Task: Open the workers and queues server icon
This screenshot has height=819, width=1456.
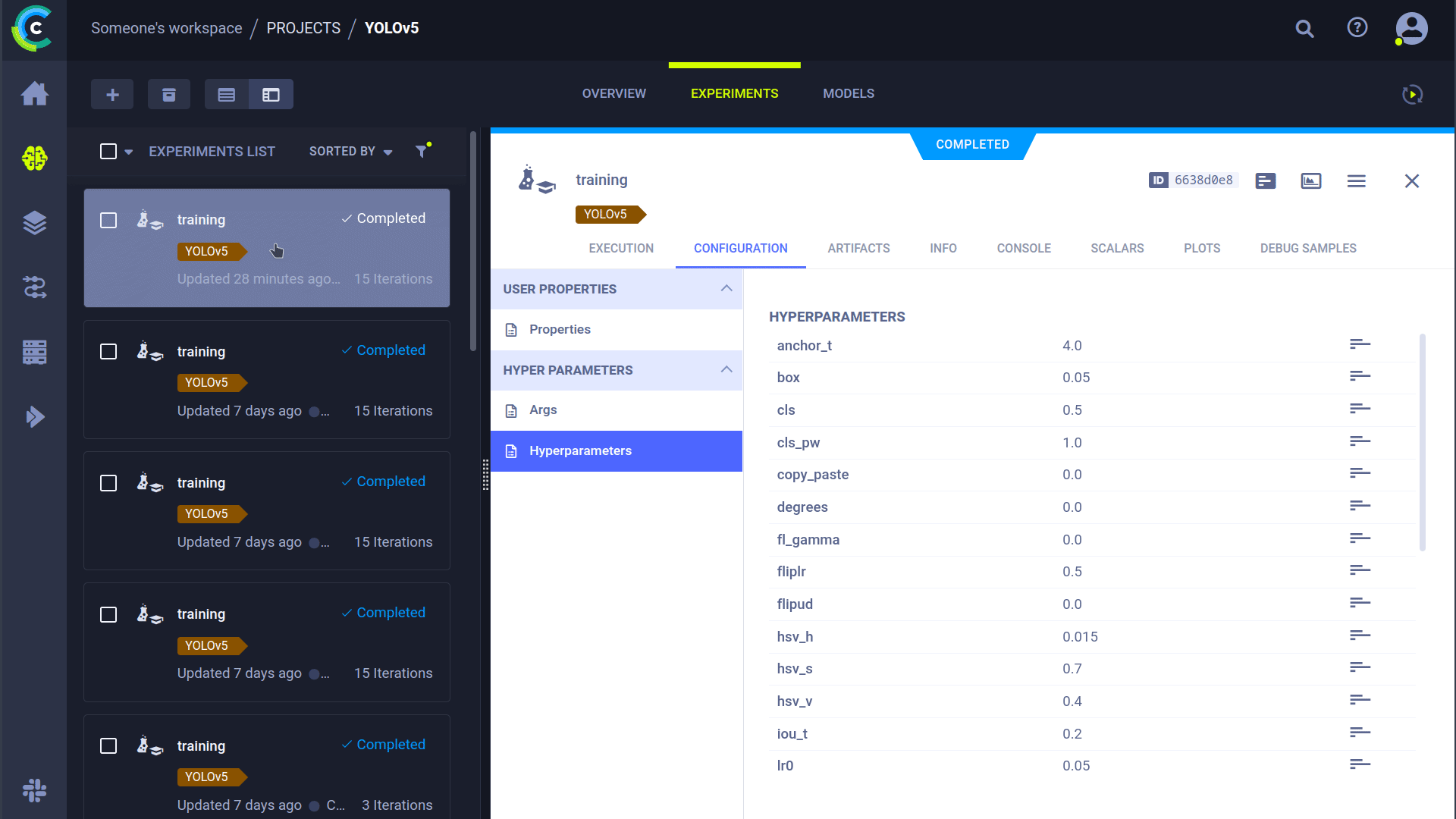Action: pyautogui.click(x=34, y=352)
